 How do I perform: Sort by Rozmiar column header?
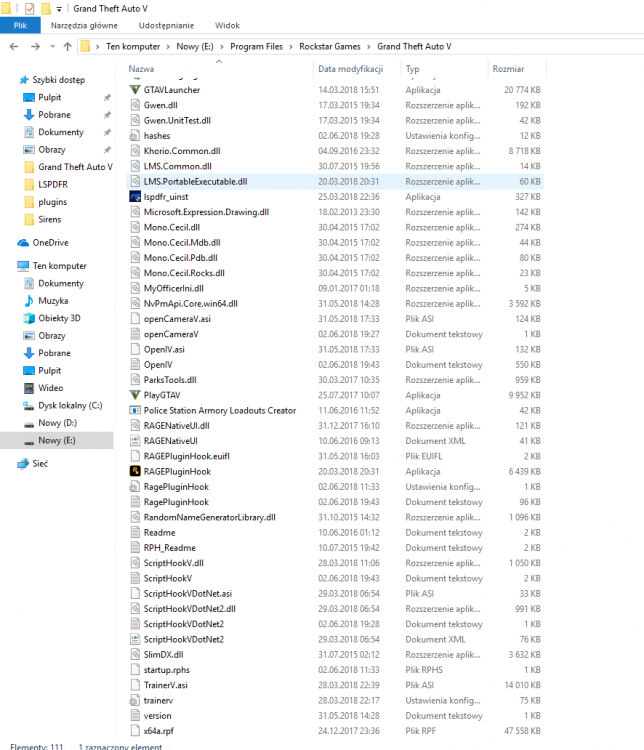point(508,69)
